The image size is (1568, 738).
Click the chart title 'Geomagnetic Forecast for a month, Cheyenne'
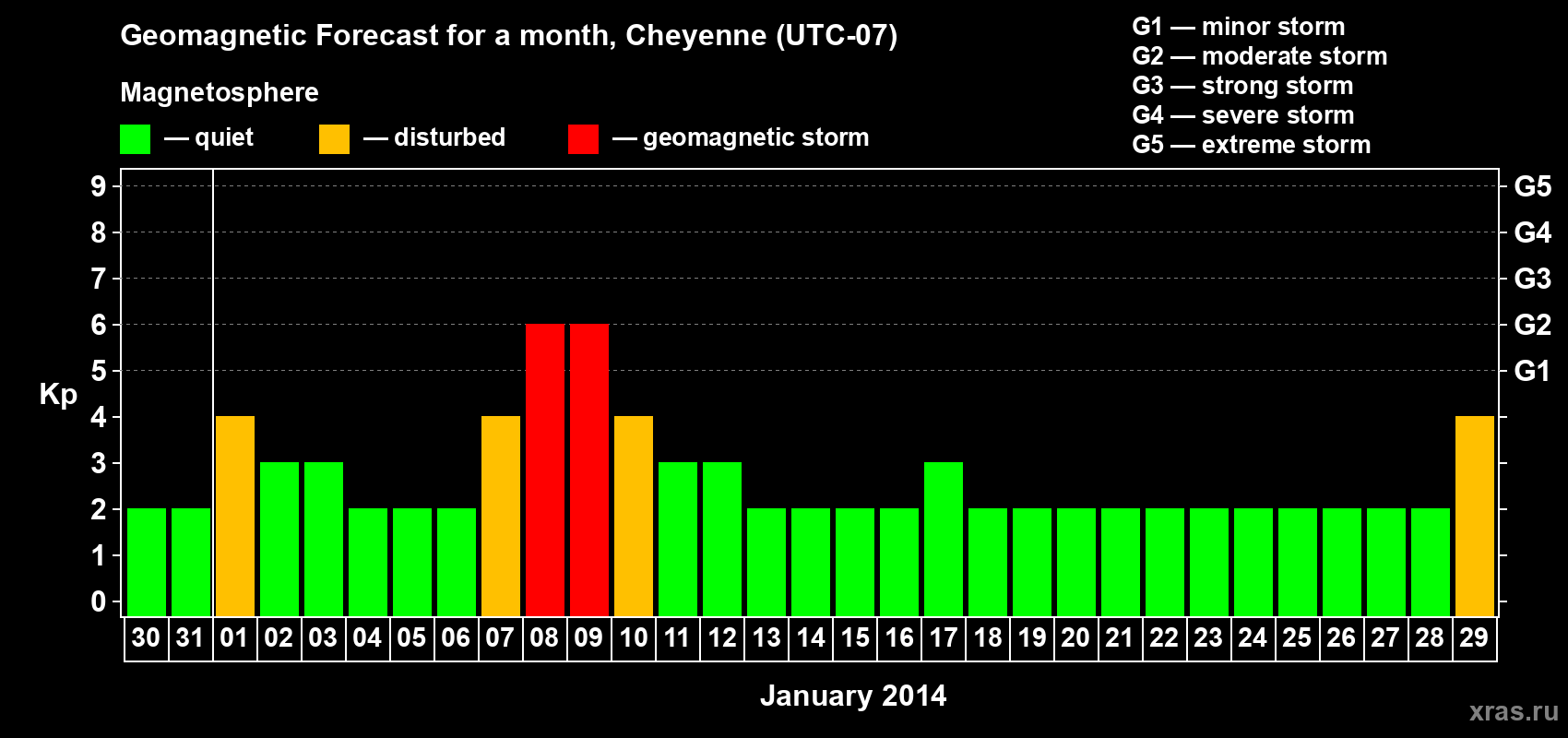click(508, 36)
